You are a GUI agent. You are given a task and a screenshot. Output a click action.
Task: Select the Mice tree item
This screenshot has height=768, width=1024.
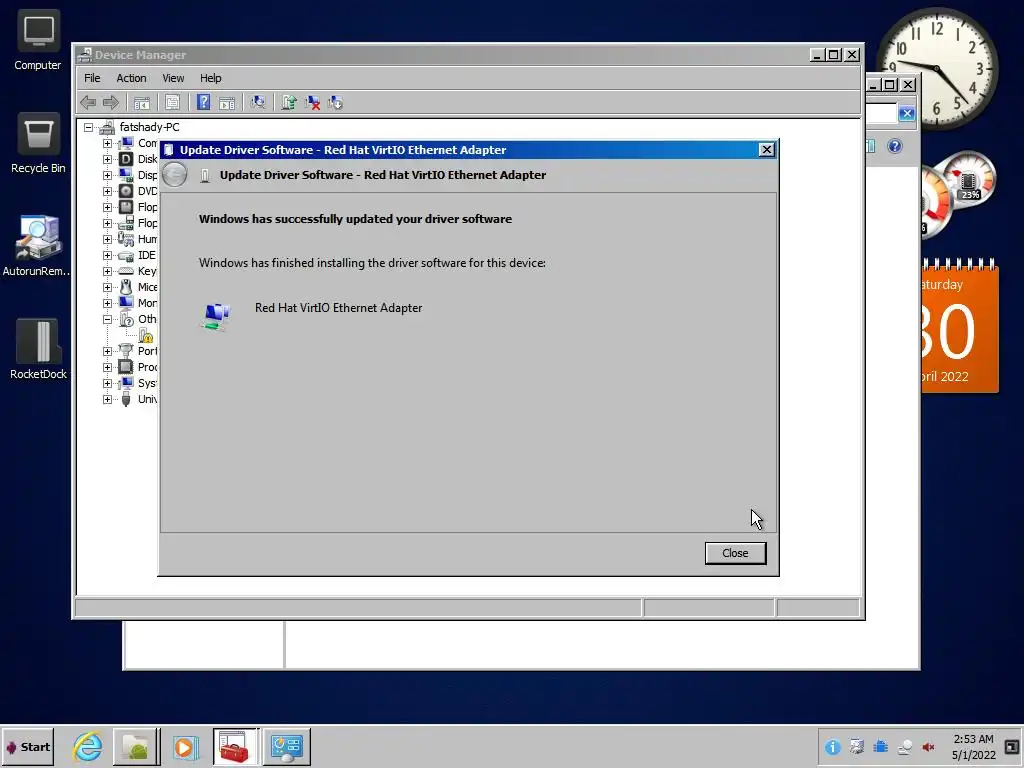click(x=147, y=287)
